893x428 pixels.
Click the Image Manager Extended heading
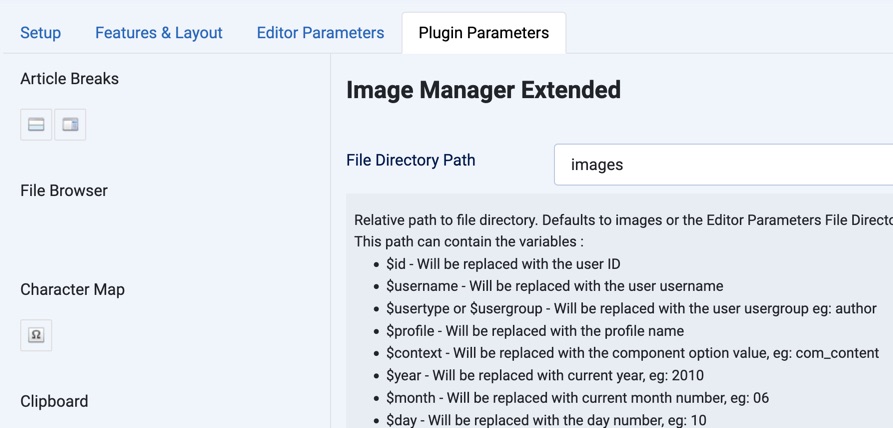[483, 90]
